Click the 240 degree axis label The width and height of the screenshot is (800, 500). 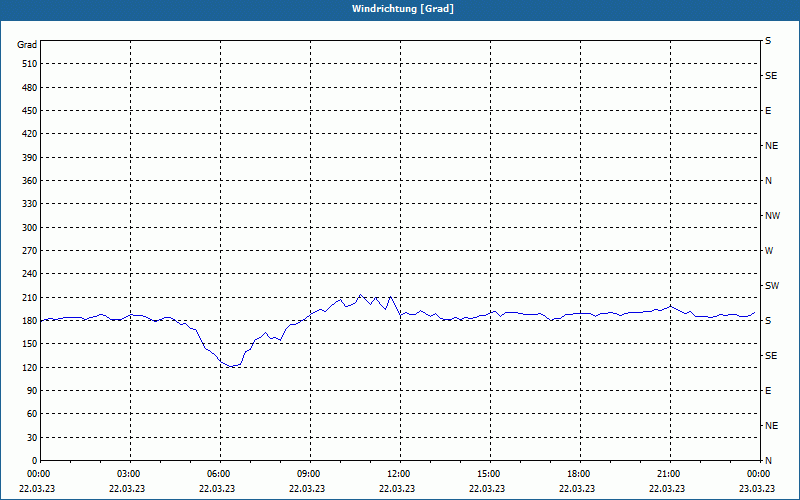pos(29,274)
